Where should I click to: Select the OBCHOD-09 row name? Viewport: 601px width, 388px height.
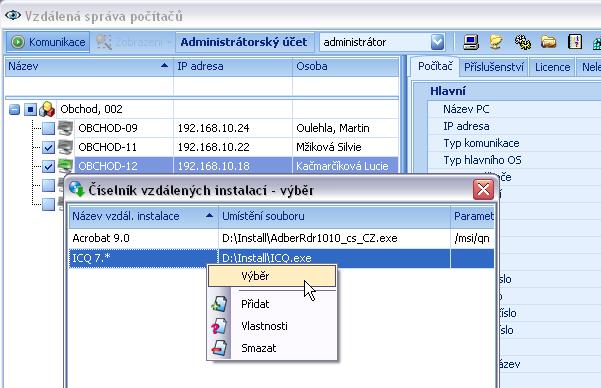(x=108, y=128)
